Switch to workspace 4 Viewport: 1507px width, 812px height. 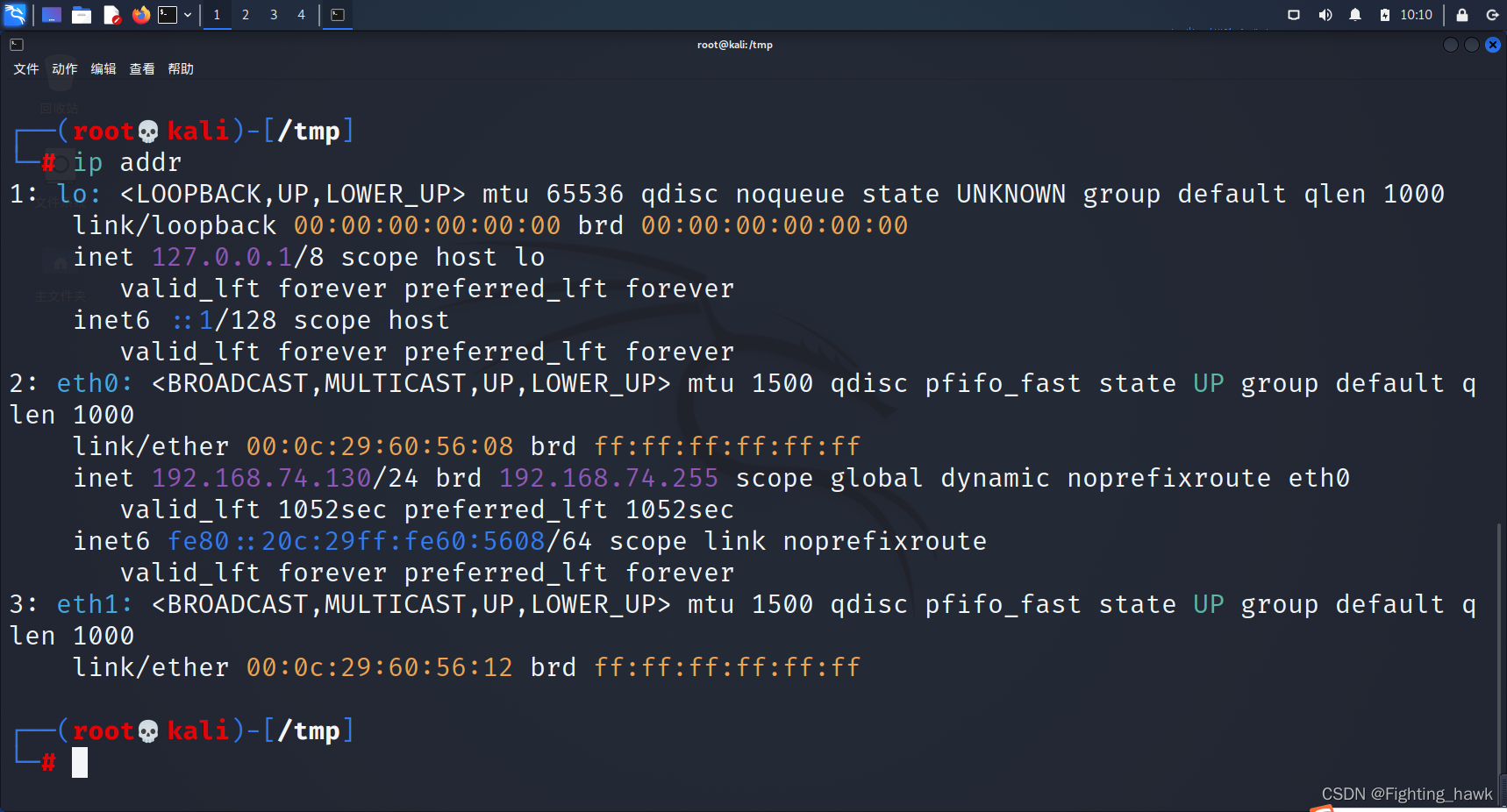point(301,15)
